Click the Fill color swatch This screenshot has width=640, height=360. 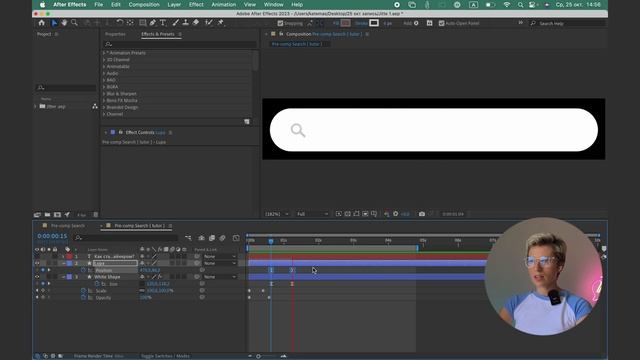(345, 23)
